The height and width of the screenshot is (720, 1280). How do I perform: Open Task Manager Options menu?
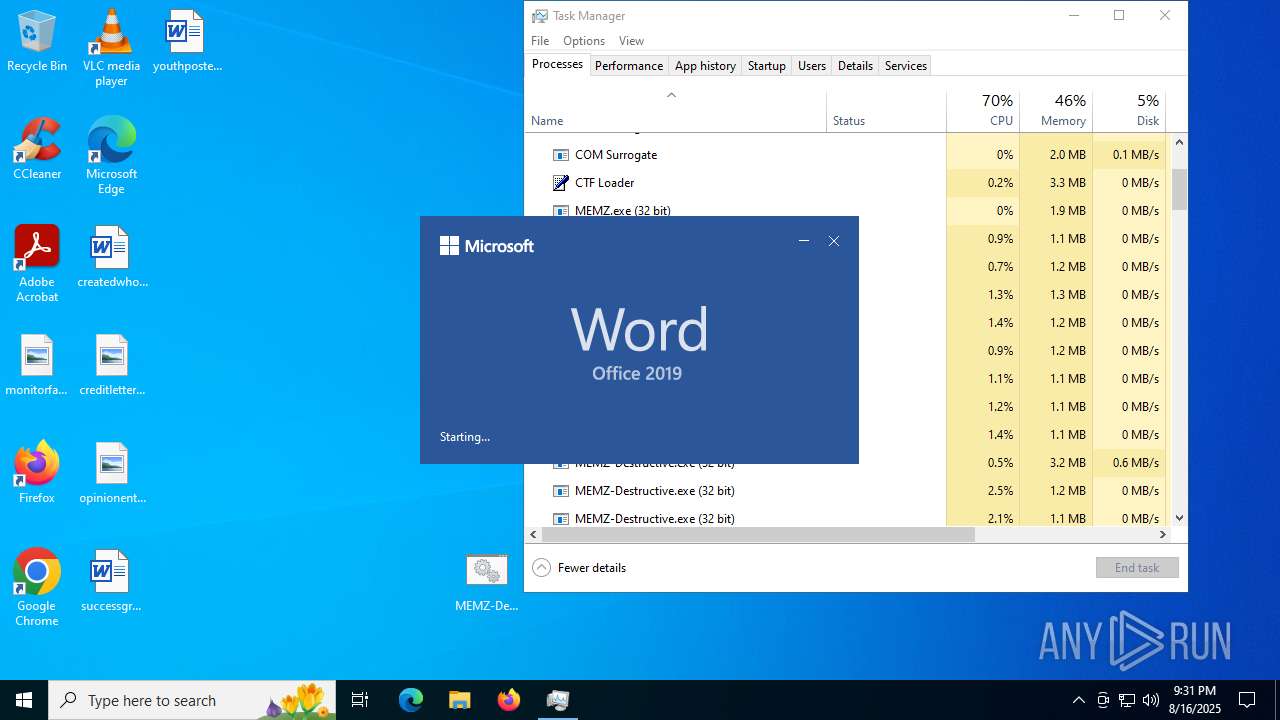[584, 41]
